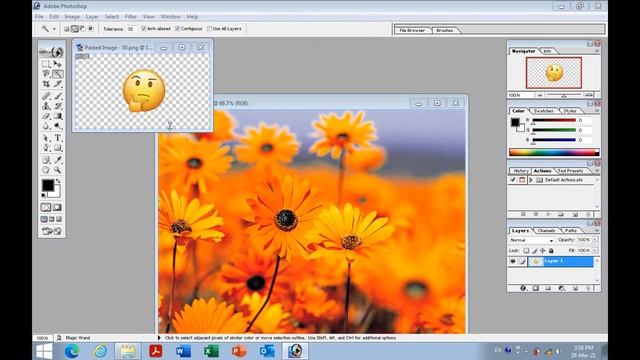
Task: Select the History Brush tool
Action: (x=58, y=106)
